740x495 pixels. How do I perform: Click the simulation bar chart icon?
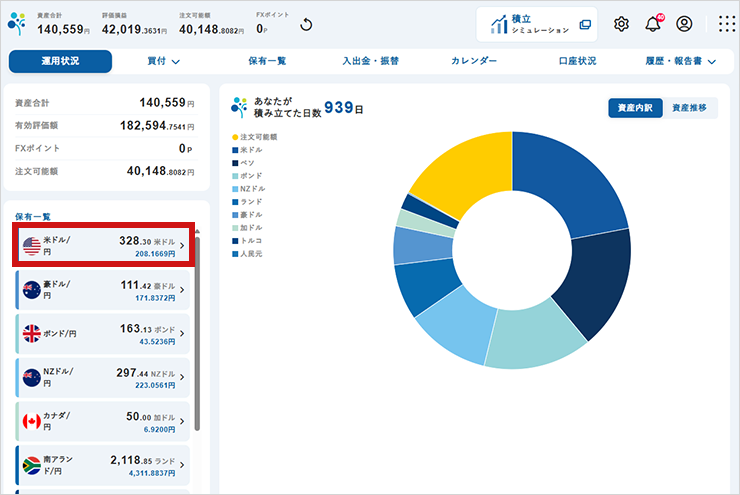[499, 25]
